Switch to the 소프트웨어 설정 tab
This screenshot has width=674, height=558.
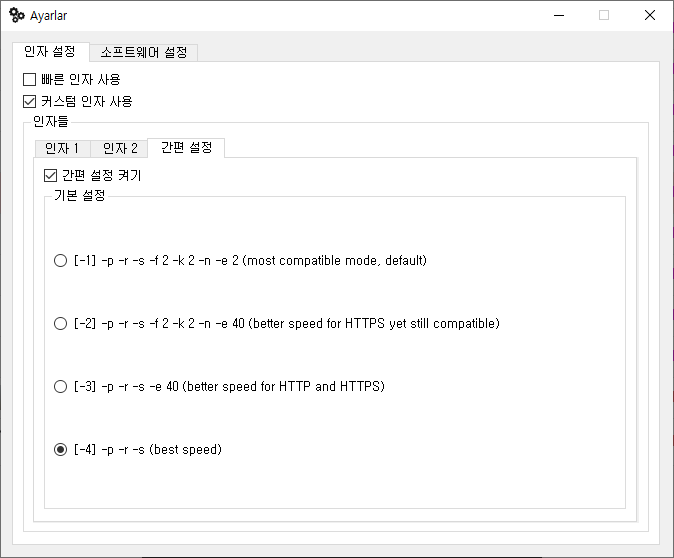(144, 52)
